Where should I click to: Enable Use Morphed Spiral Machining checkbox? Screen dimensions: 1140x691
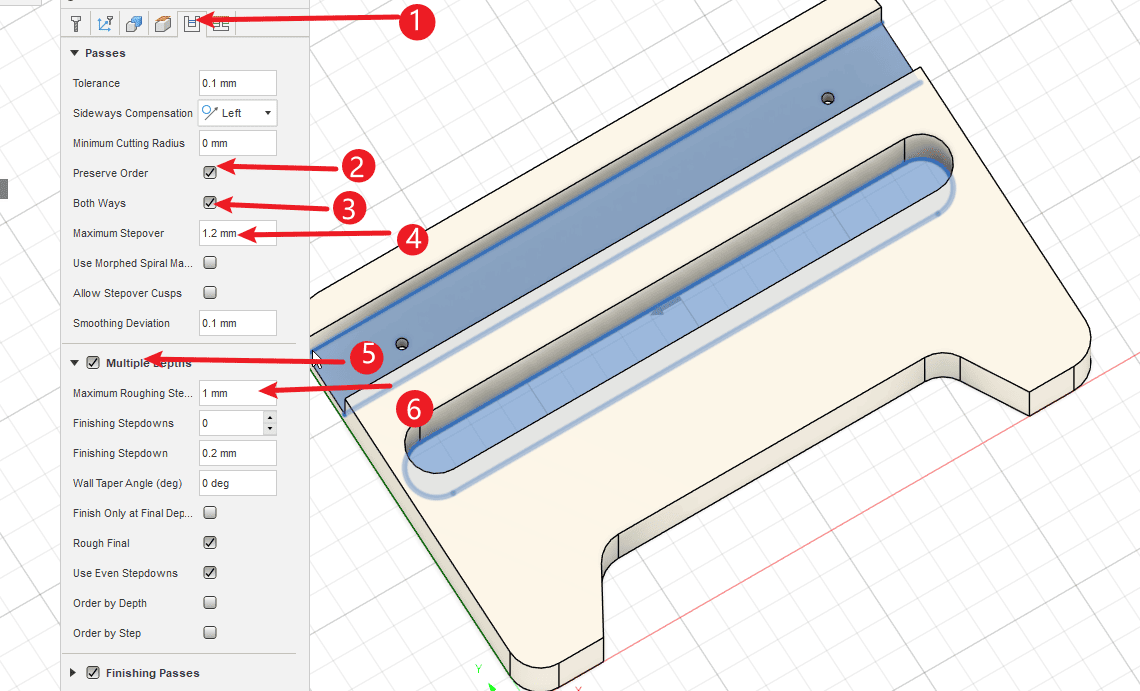[210, 263]
